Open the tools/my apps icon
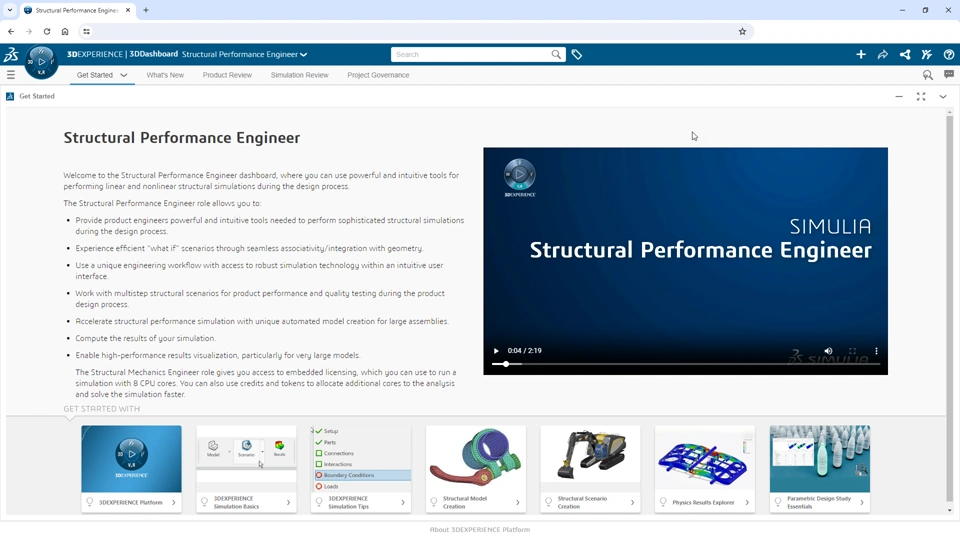This screenshot has width=960, height=539. point(927,55)
